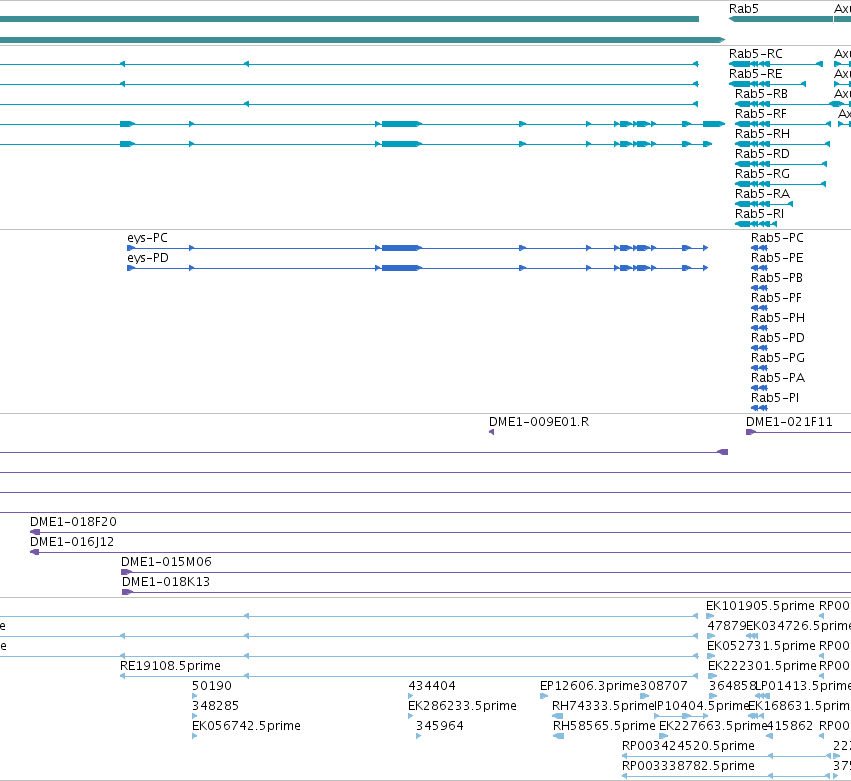Select the 364858 feature label
Screen dimensions: 851x781
(x=732, y=687)
